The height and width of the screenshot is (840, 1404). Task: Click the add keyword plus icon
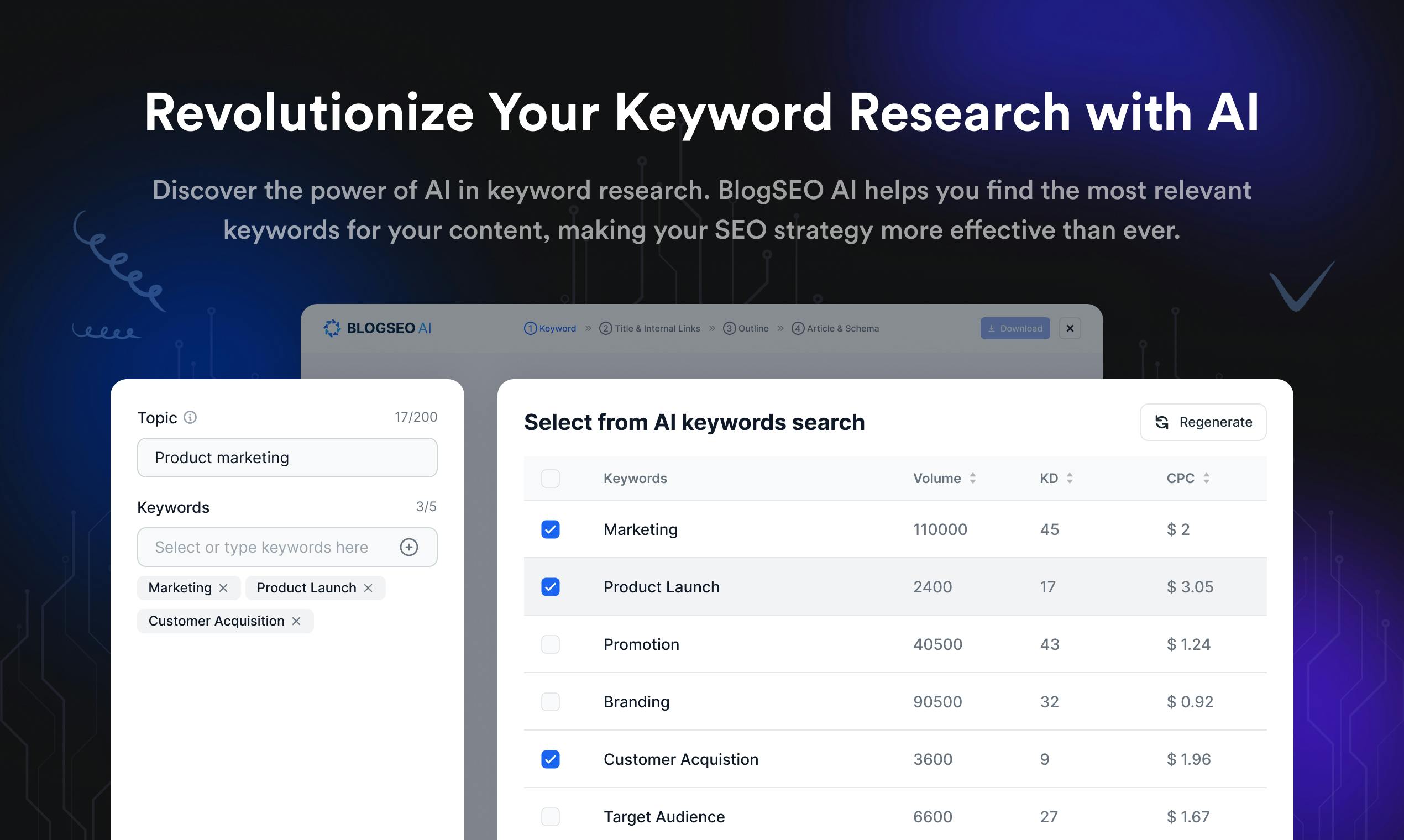(x=408, y=547)
